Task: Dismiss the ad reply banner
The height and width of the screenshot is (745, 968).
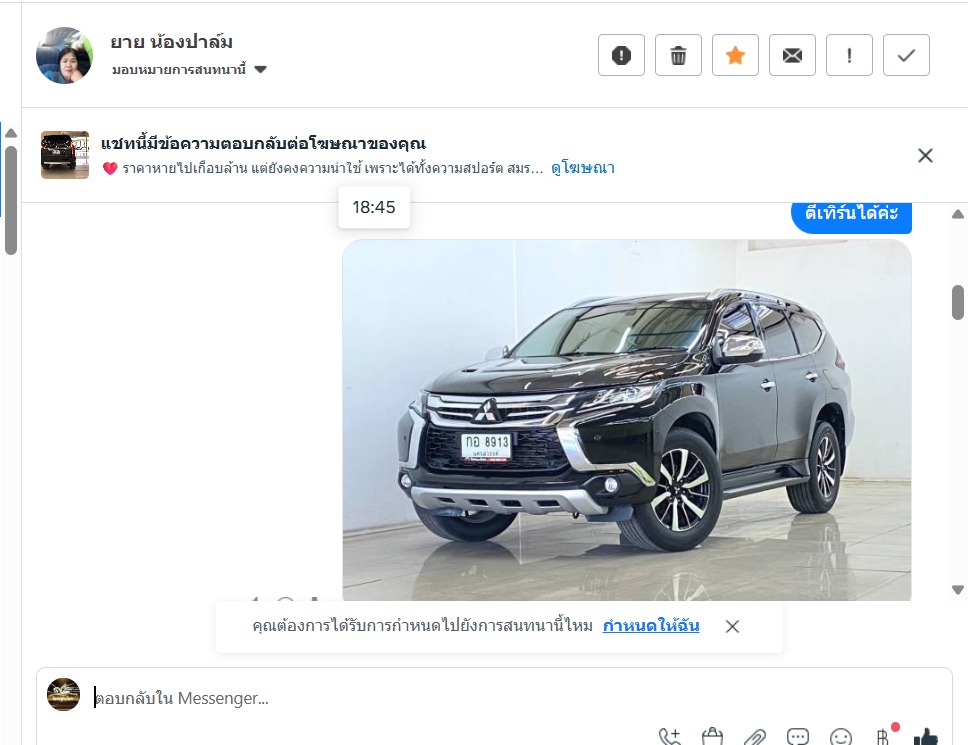Action: tap(925, 156)
